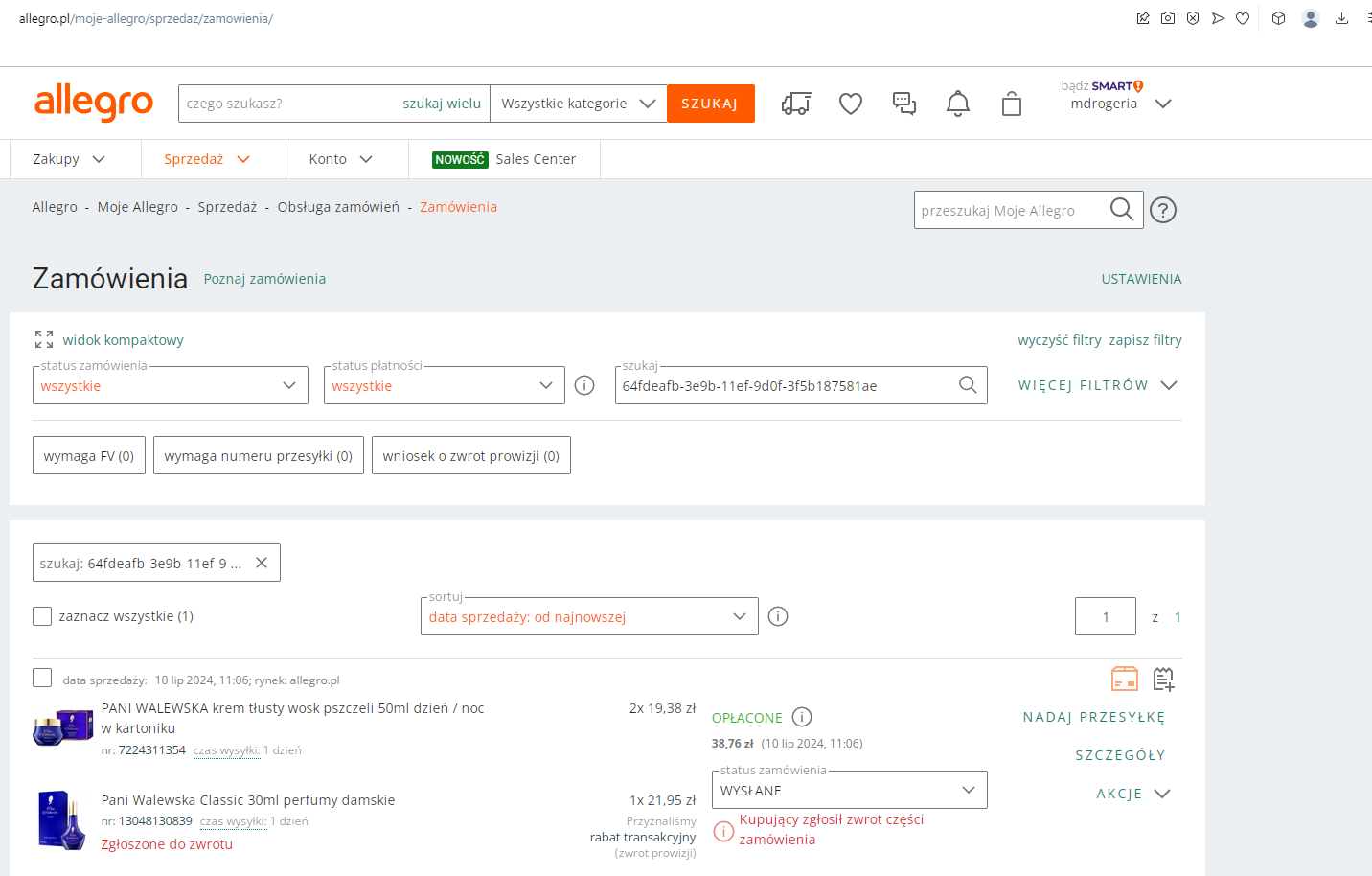
Task: Expand 'WIĘCEJ FILTRÓW' options
Action: (x=1097, y=385)
